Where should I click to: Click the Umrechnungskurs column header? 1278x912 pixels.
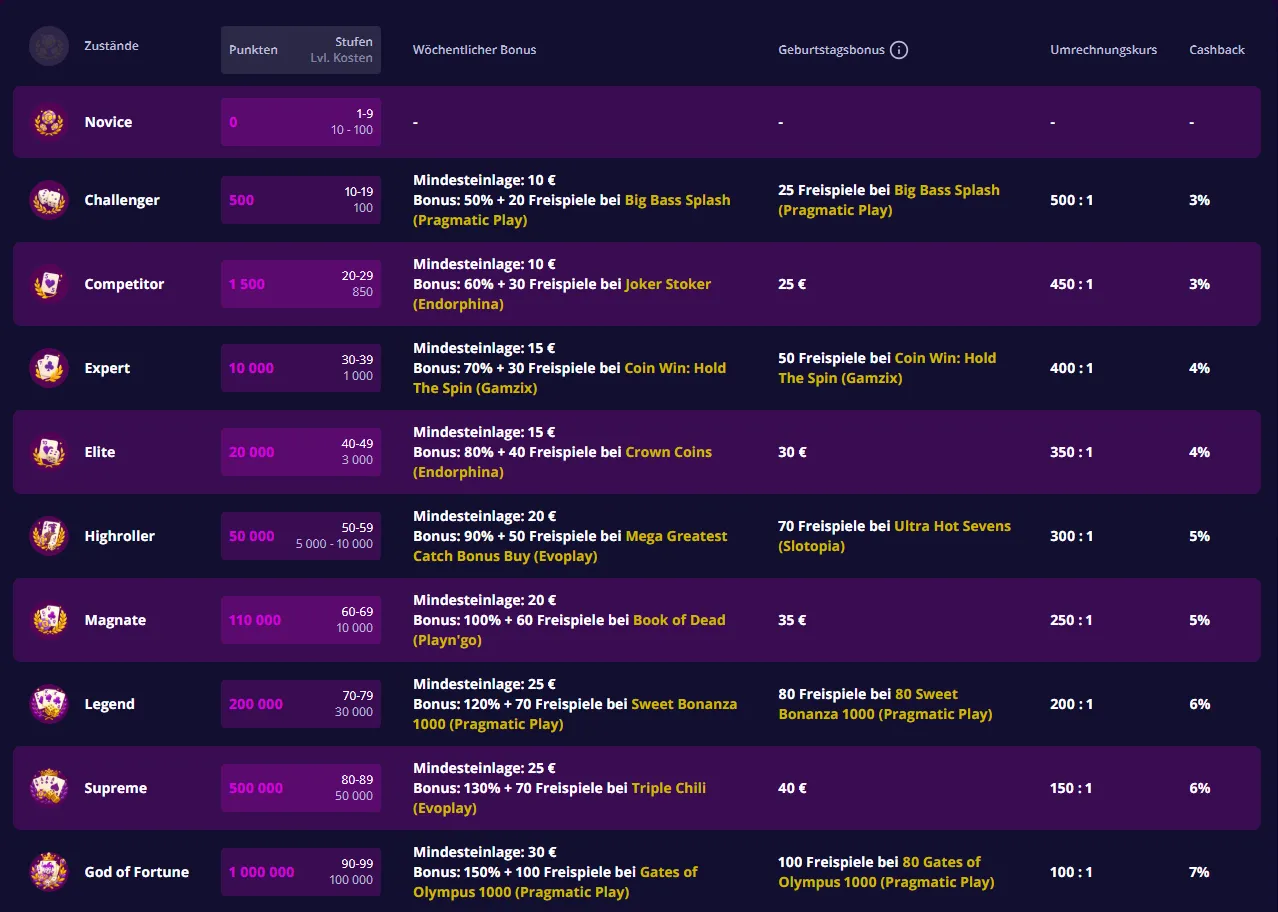pos(1104,50)
